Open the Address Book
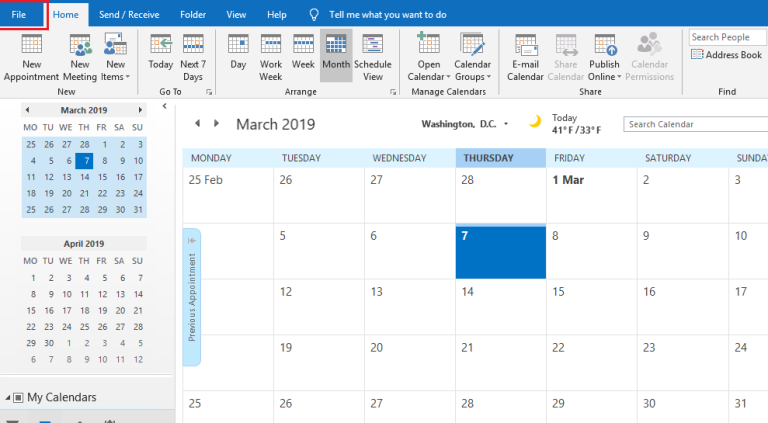 (x=726, y=55)
